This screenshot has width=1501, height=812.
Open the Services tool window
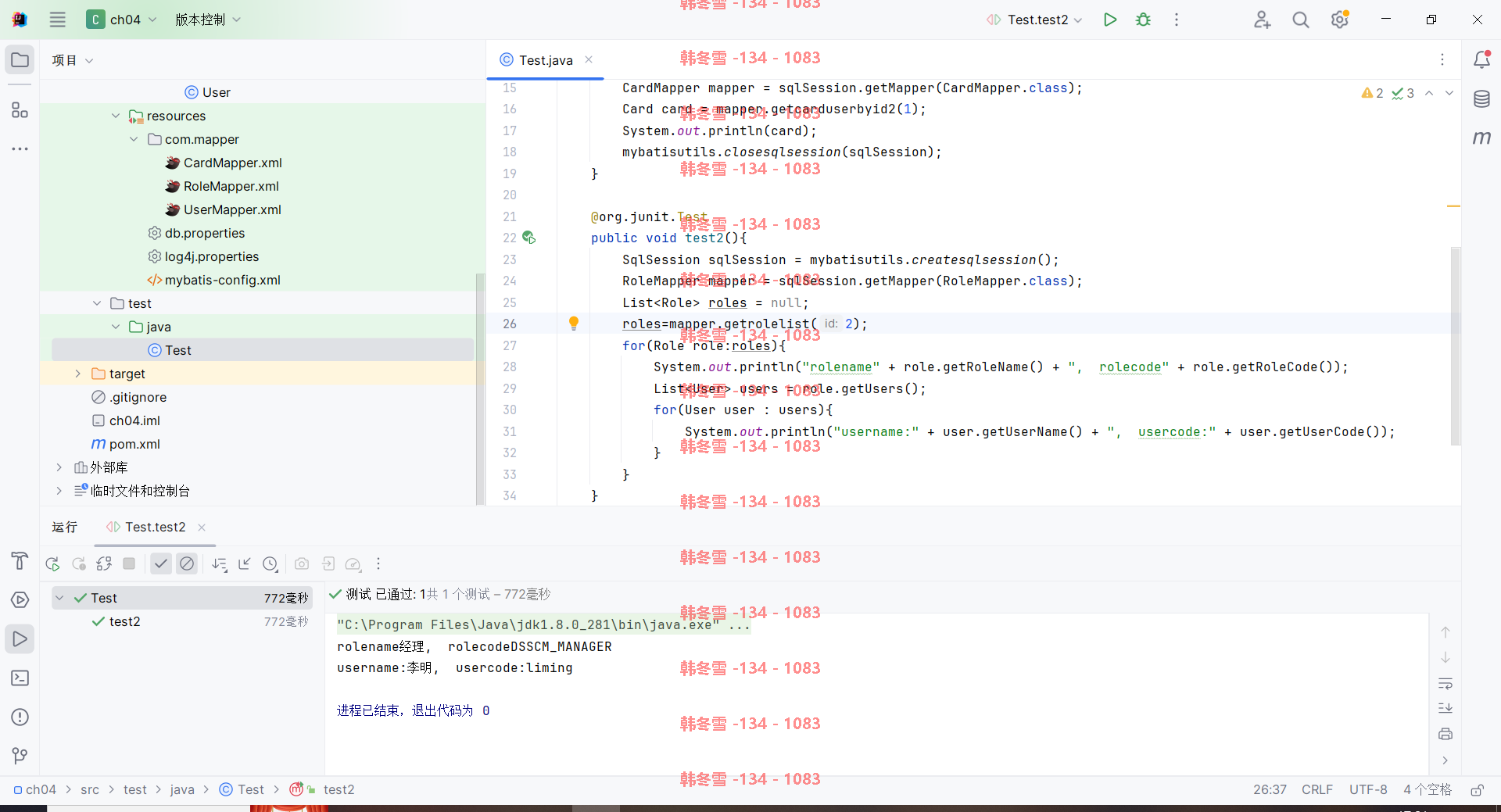point(20,599)
